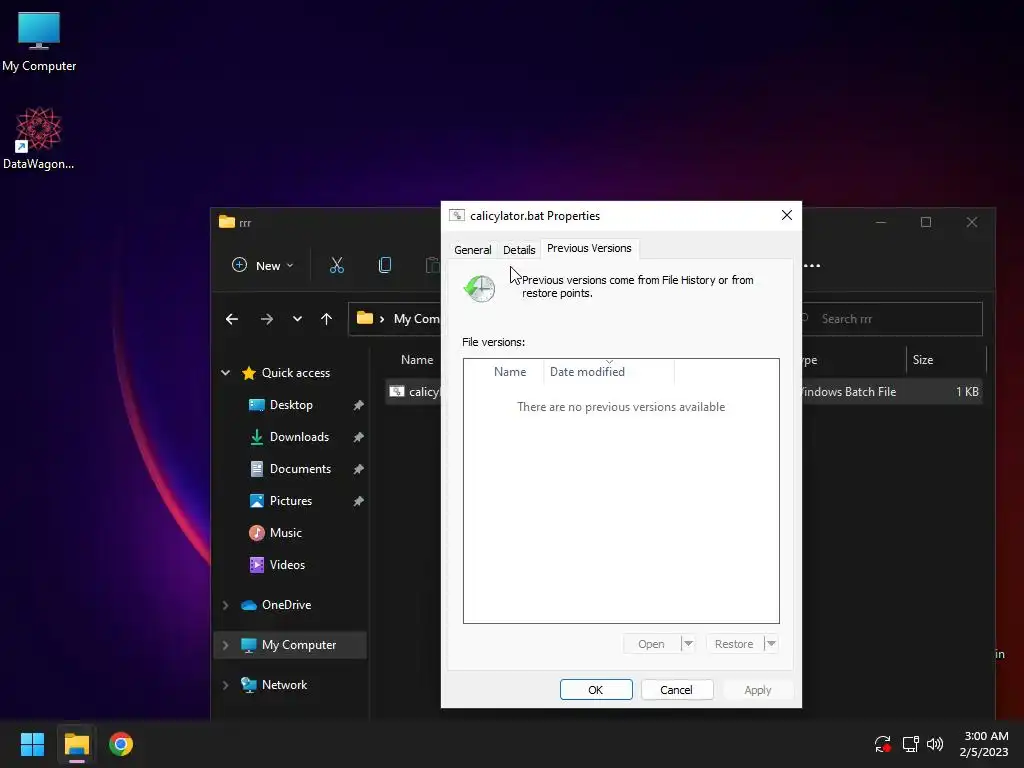Select Music in the navigation pane
Screen dimensions: 1024x768
(285, 533)
